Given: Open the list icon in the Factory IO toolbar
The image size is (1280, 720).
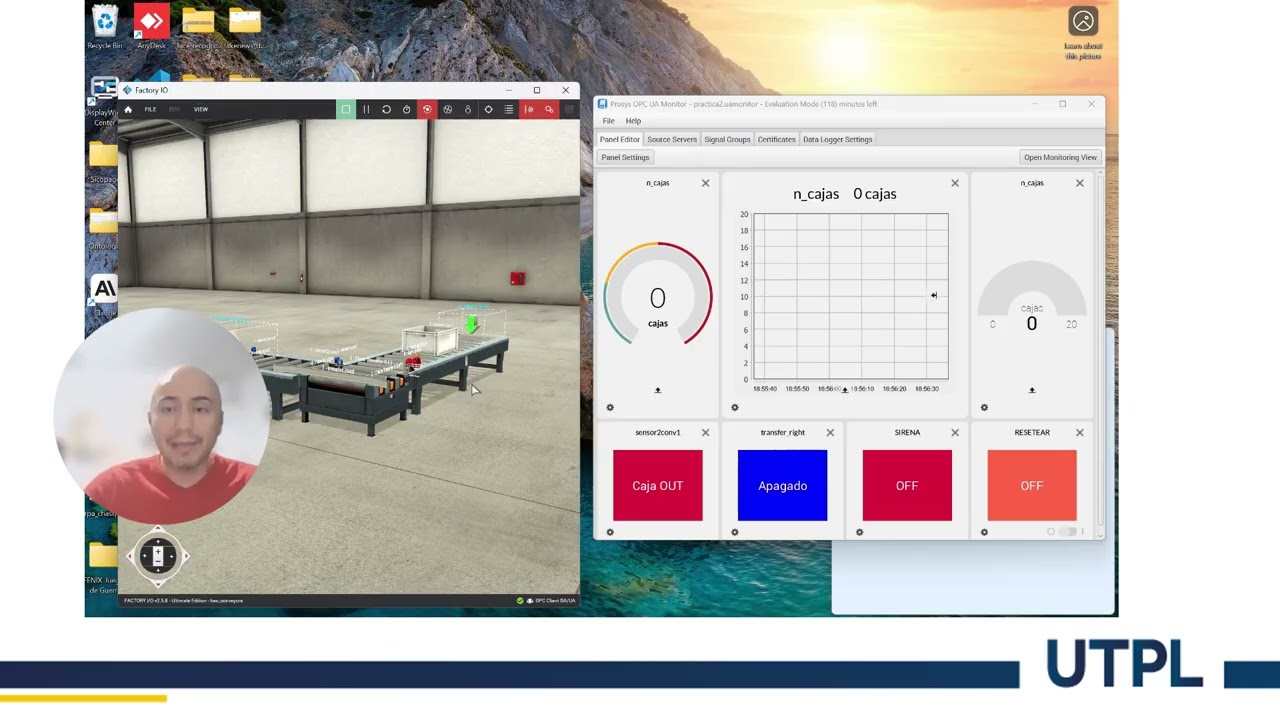Looking at the screenshot, I should [x=509, y=109].
